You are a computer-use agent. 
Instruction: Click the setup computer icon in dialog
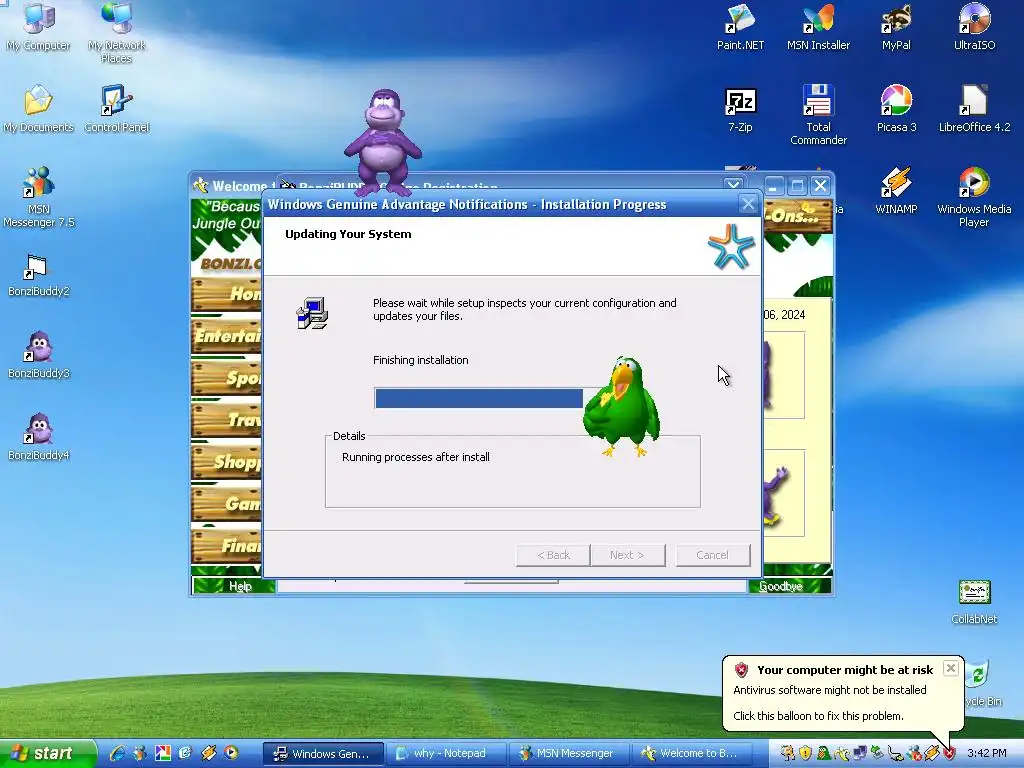pos(312,313)
